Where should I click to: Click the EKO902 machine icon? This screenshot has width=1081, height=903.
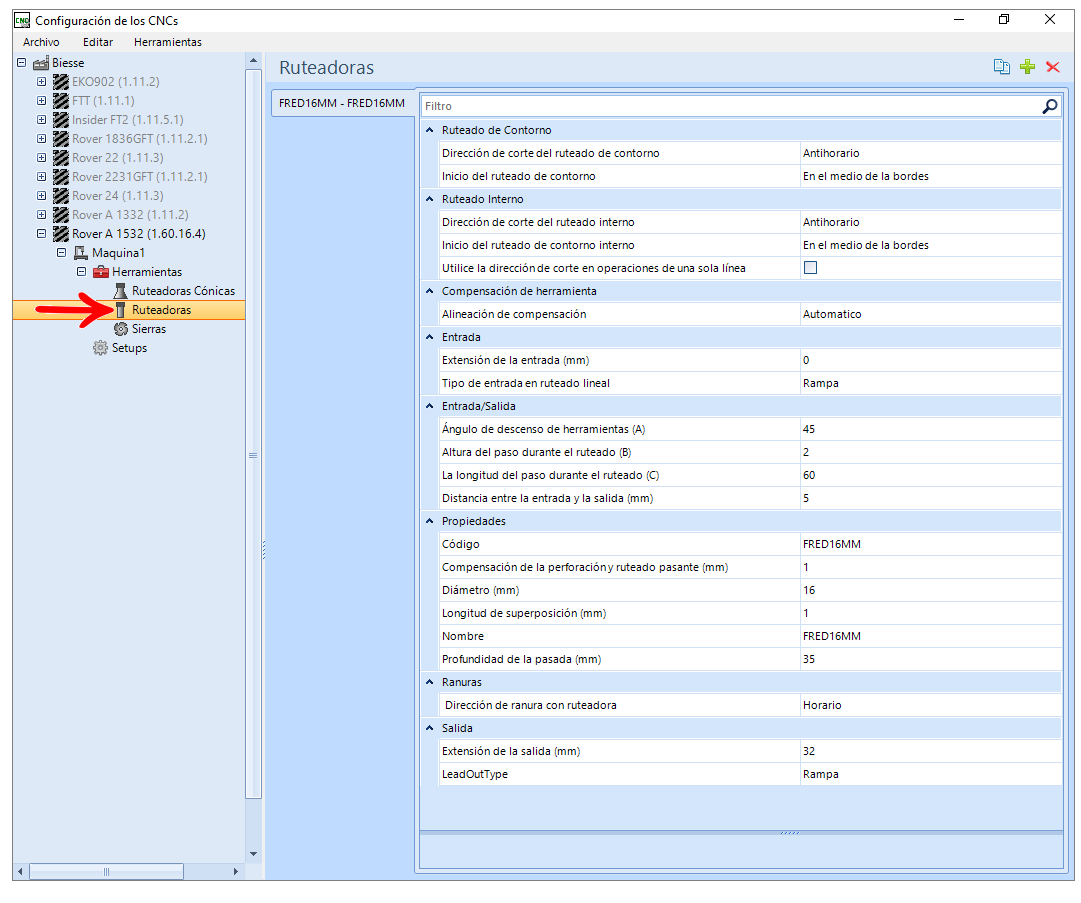[61, 82]
